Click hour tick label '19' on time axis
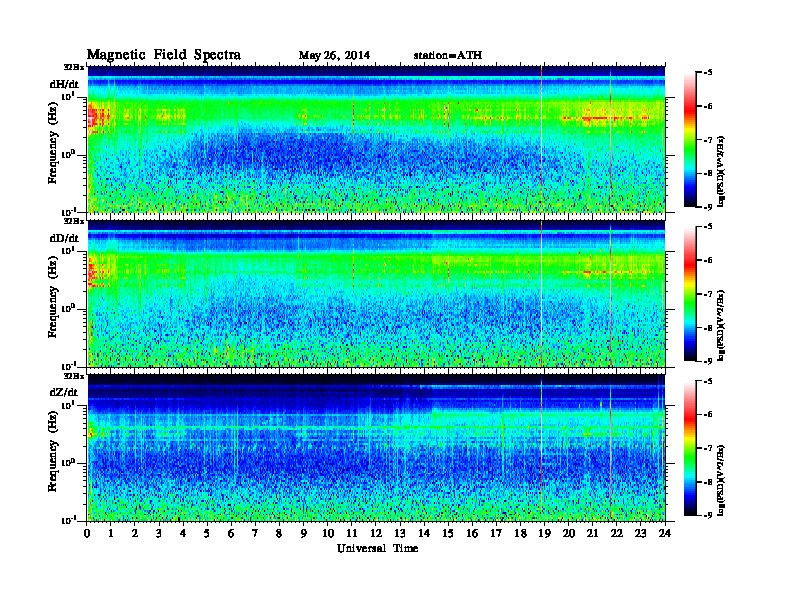Screen dimensions: 792x612 coord(544,533)
